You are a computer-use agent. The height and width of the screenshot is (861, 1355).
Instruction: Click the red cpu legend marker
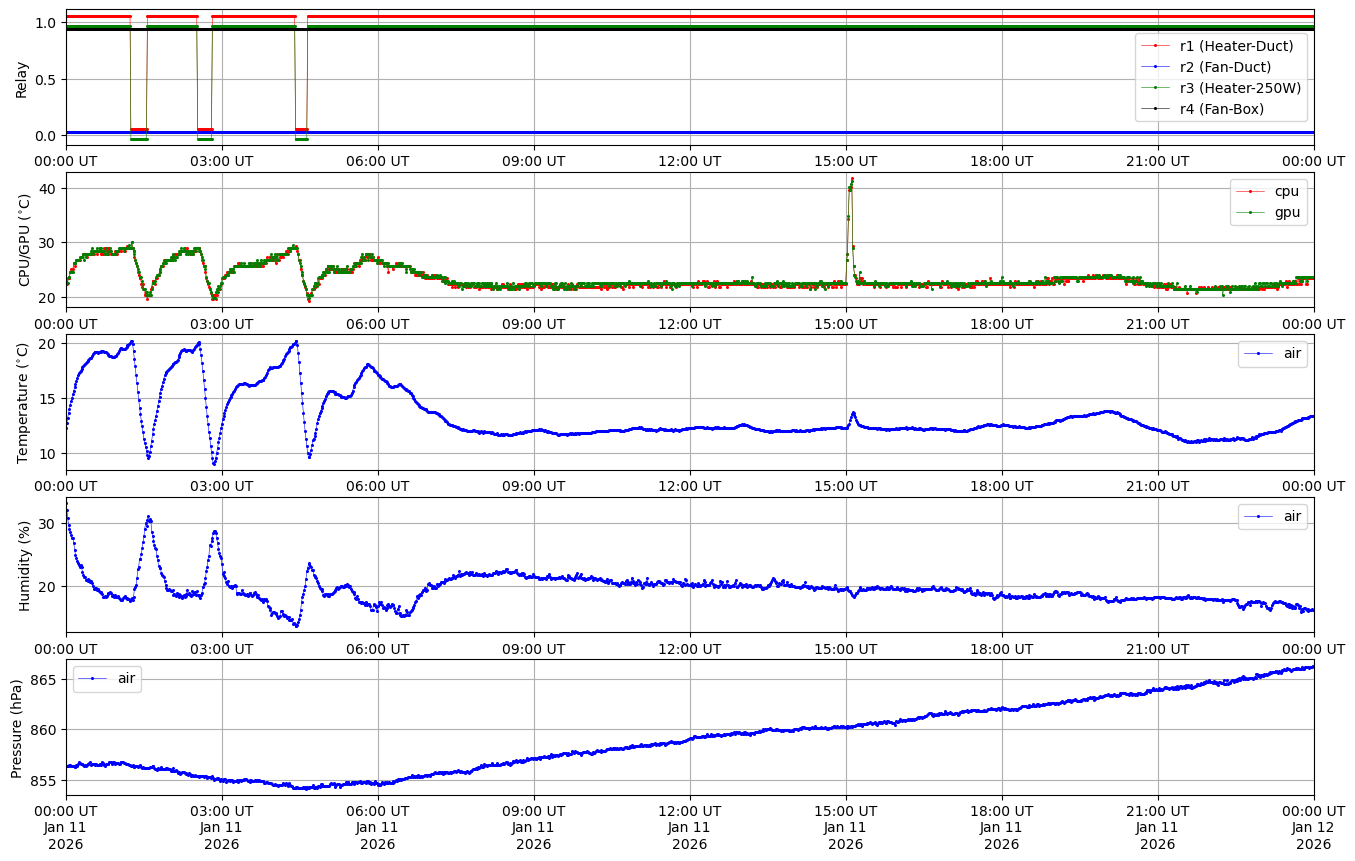1252,191
